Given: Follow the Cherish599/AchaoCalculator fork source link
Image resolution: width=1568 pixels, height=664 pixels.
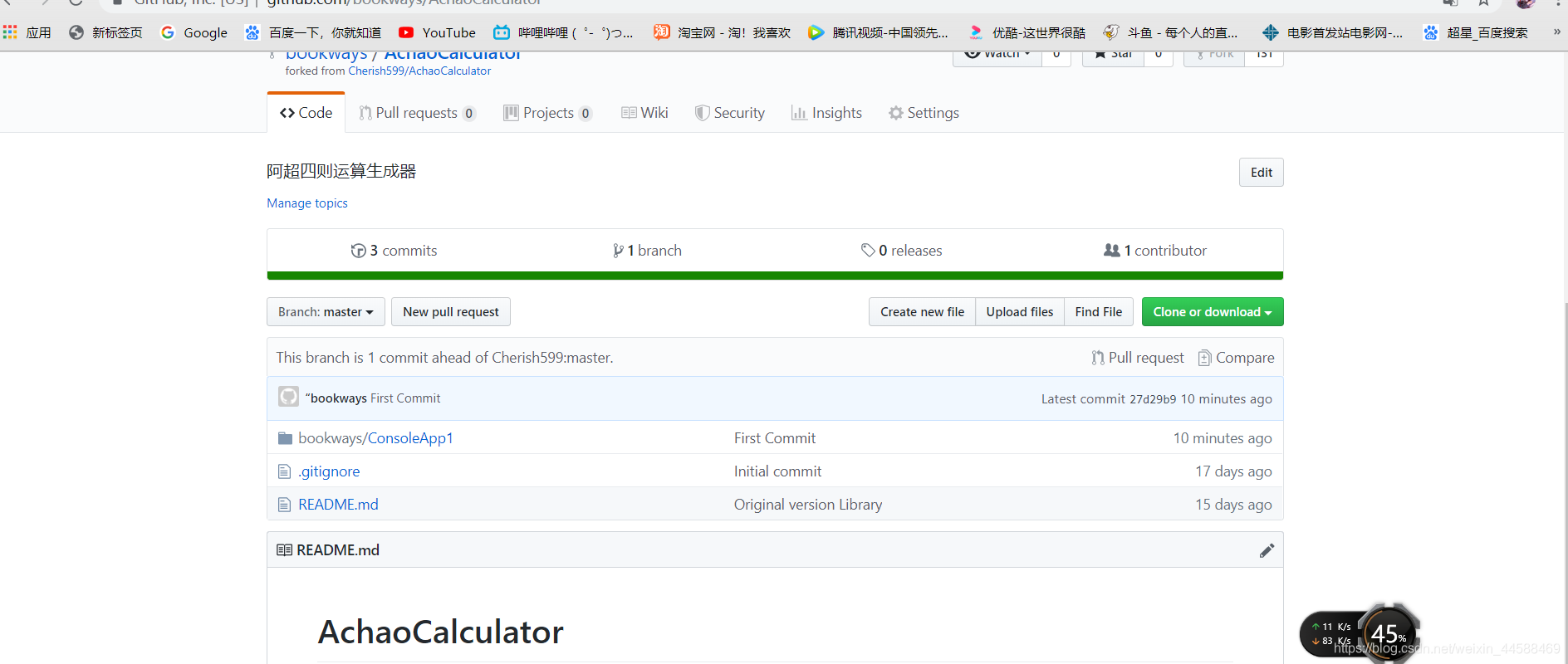Looking at the screenshot, I should (419, 71).
